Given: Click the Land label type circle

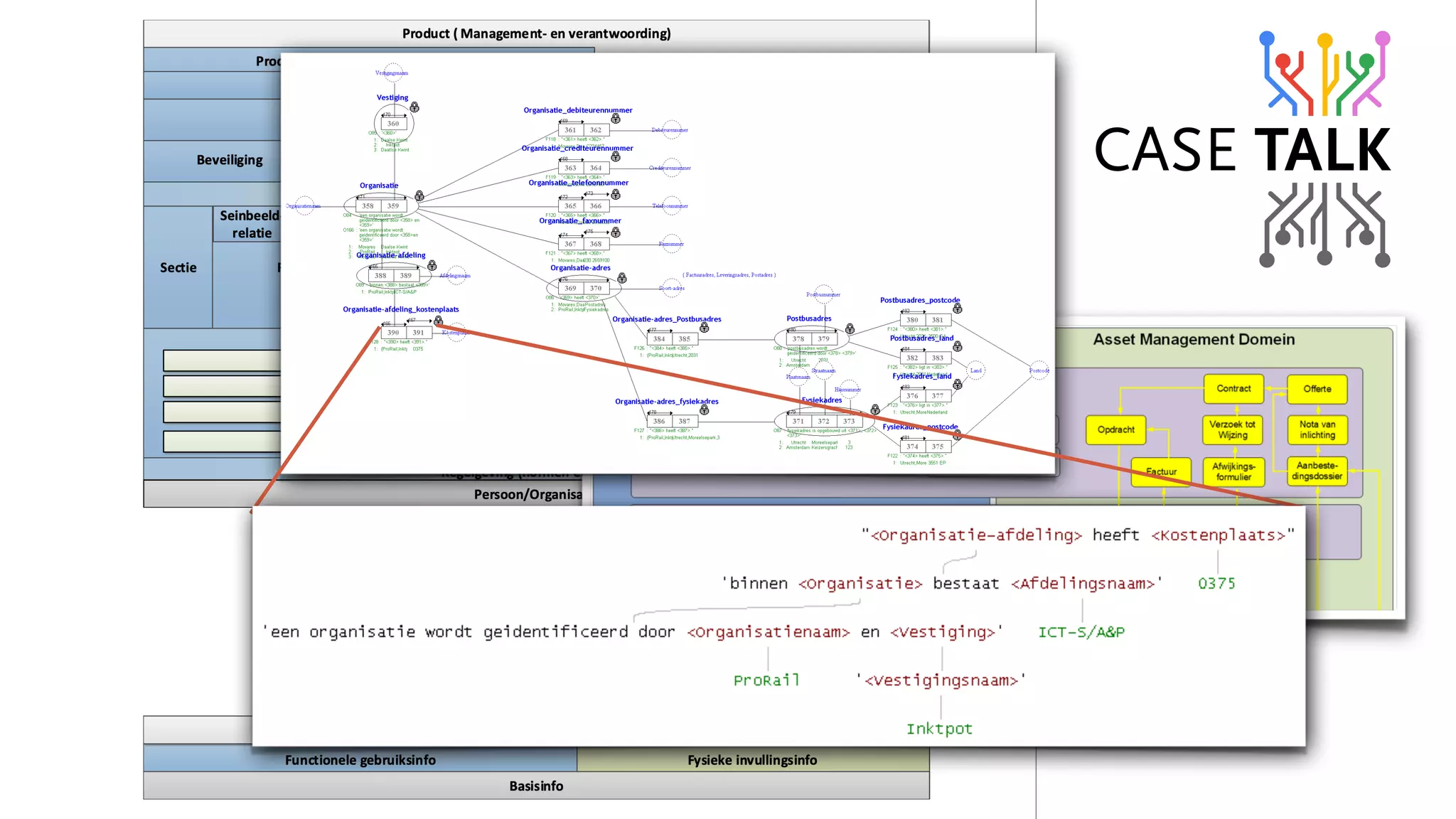Looking at the screenshot, I should (x=976, y=370).
